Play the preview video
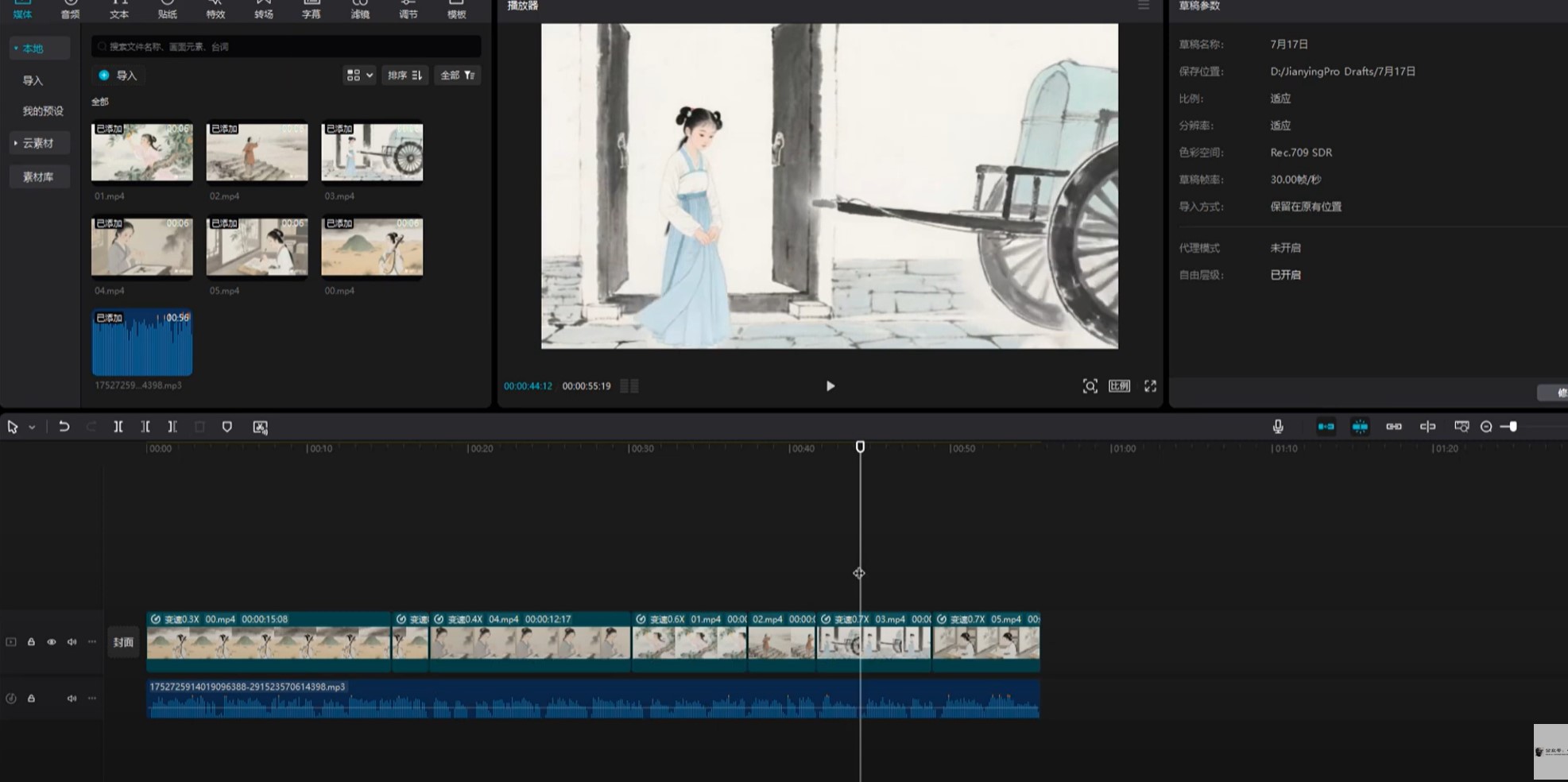 (x=830, y=386)
